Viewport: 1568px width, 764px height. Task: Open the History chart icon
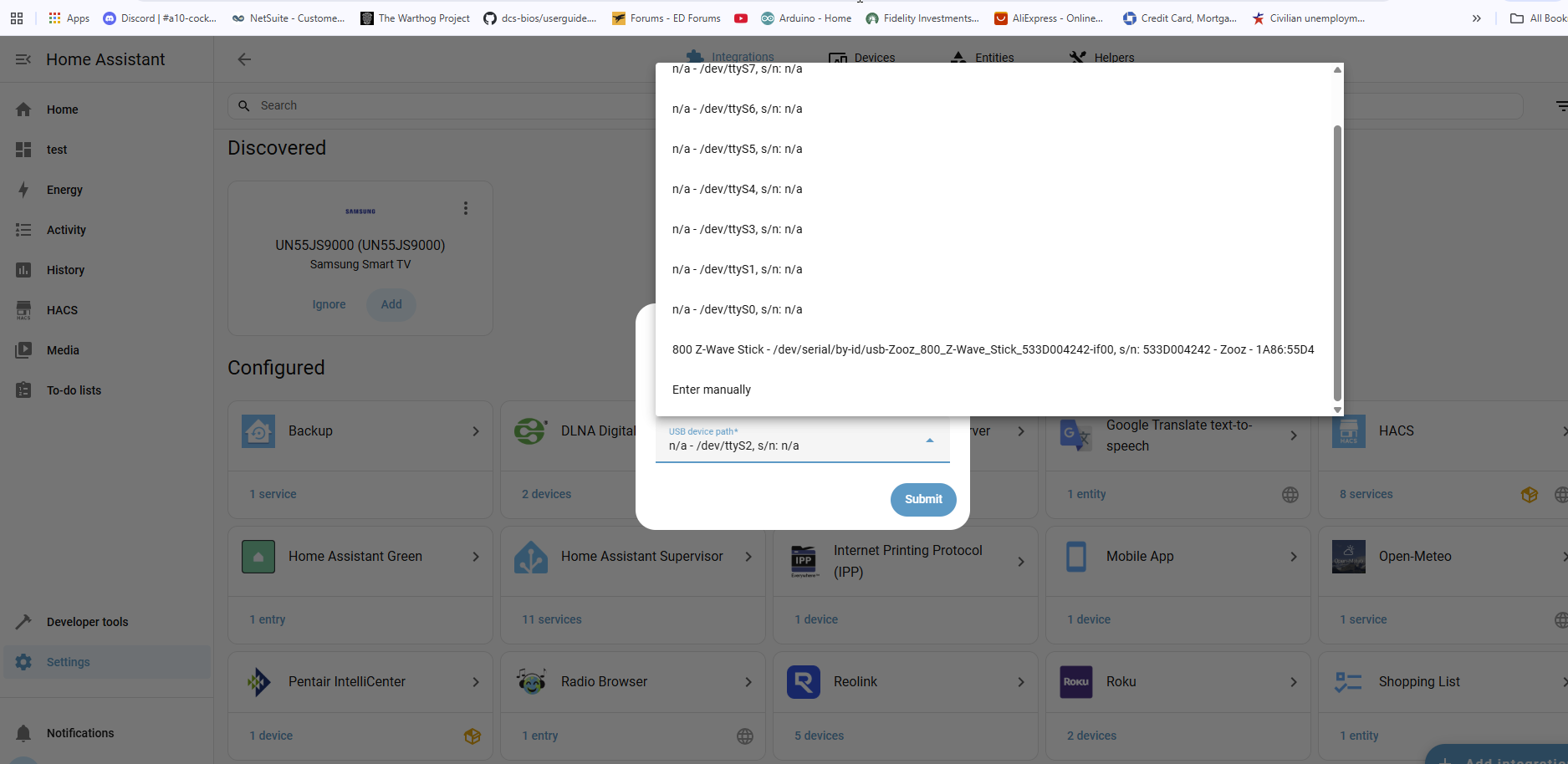pos(23,270)
